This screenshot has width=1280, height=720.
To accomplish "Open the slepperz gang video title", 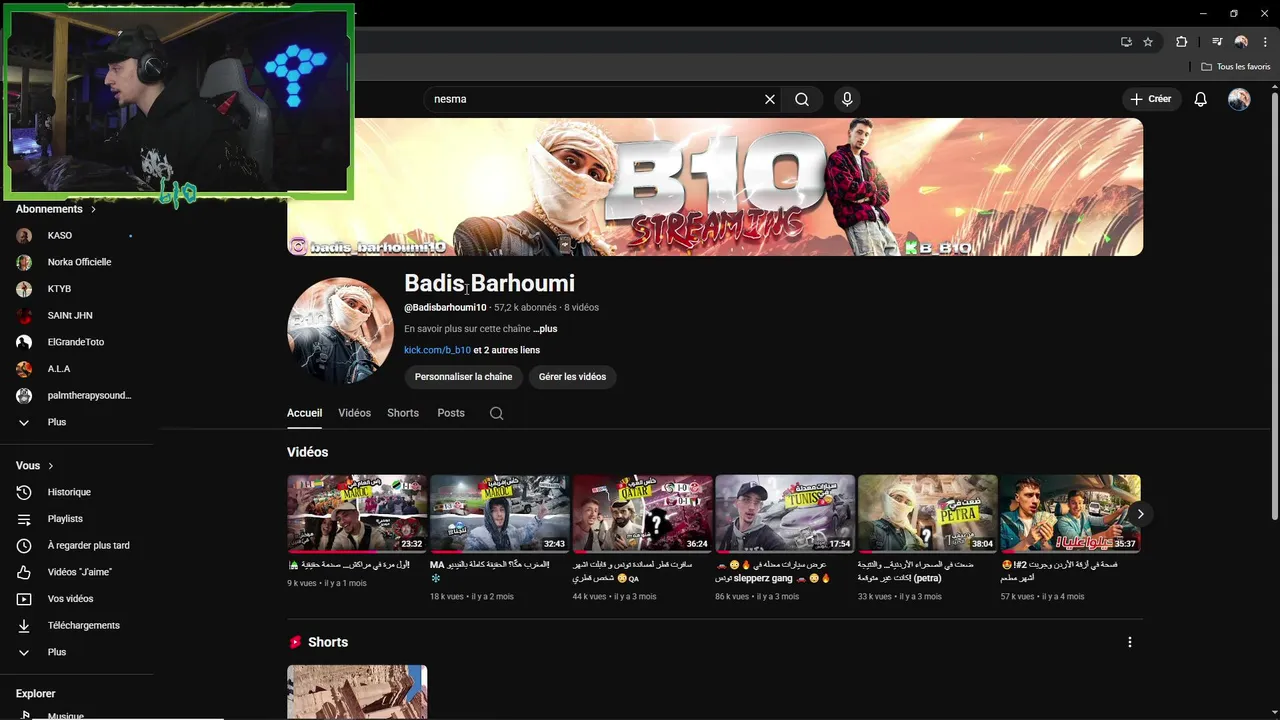I will (x=773, y=571).
